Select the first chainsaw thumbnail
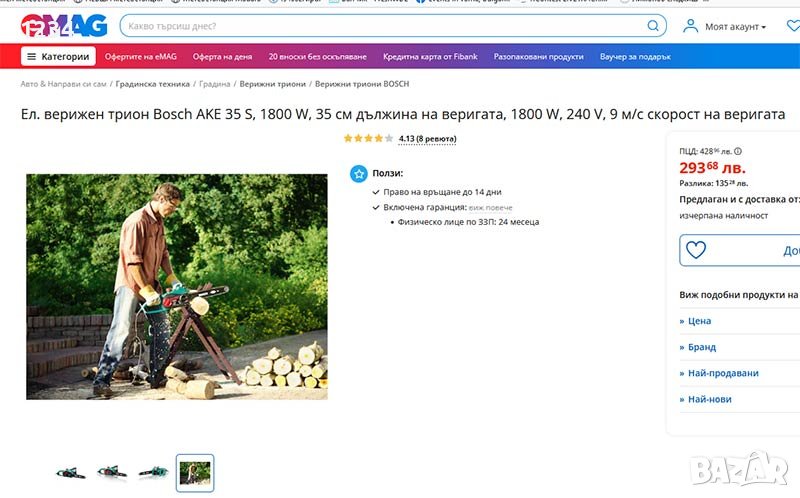This screenshot has width=800, height=498. coord(70,473)
